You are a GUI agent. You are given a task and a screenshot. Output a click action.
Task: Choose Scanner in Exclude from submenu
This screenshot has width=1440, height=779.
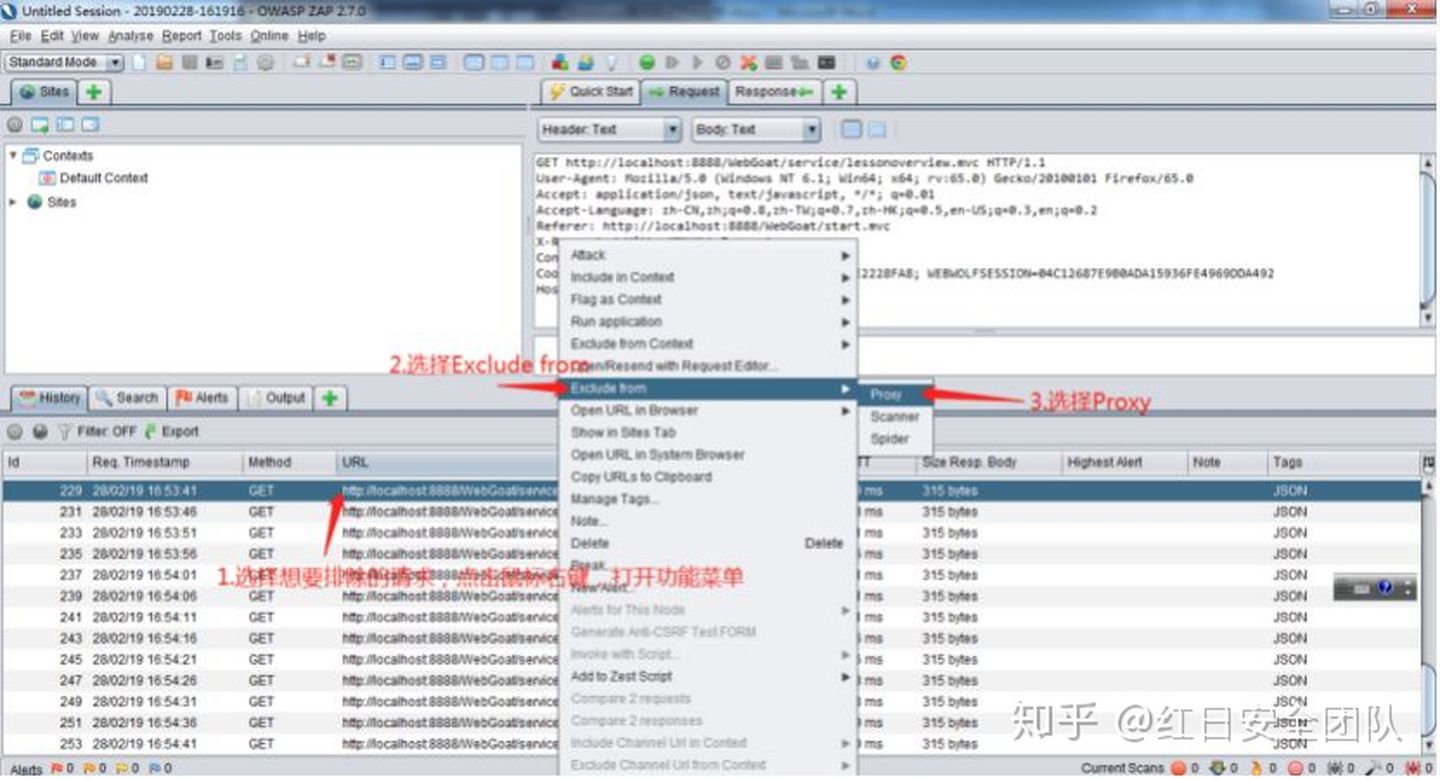(x=895, y=416)
